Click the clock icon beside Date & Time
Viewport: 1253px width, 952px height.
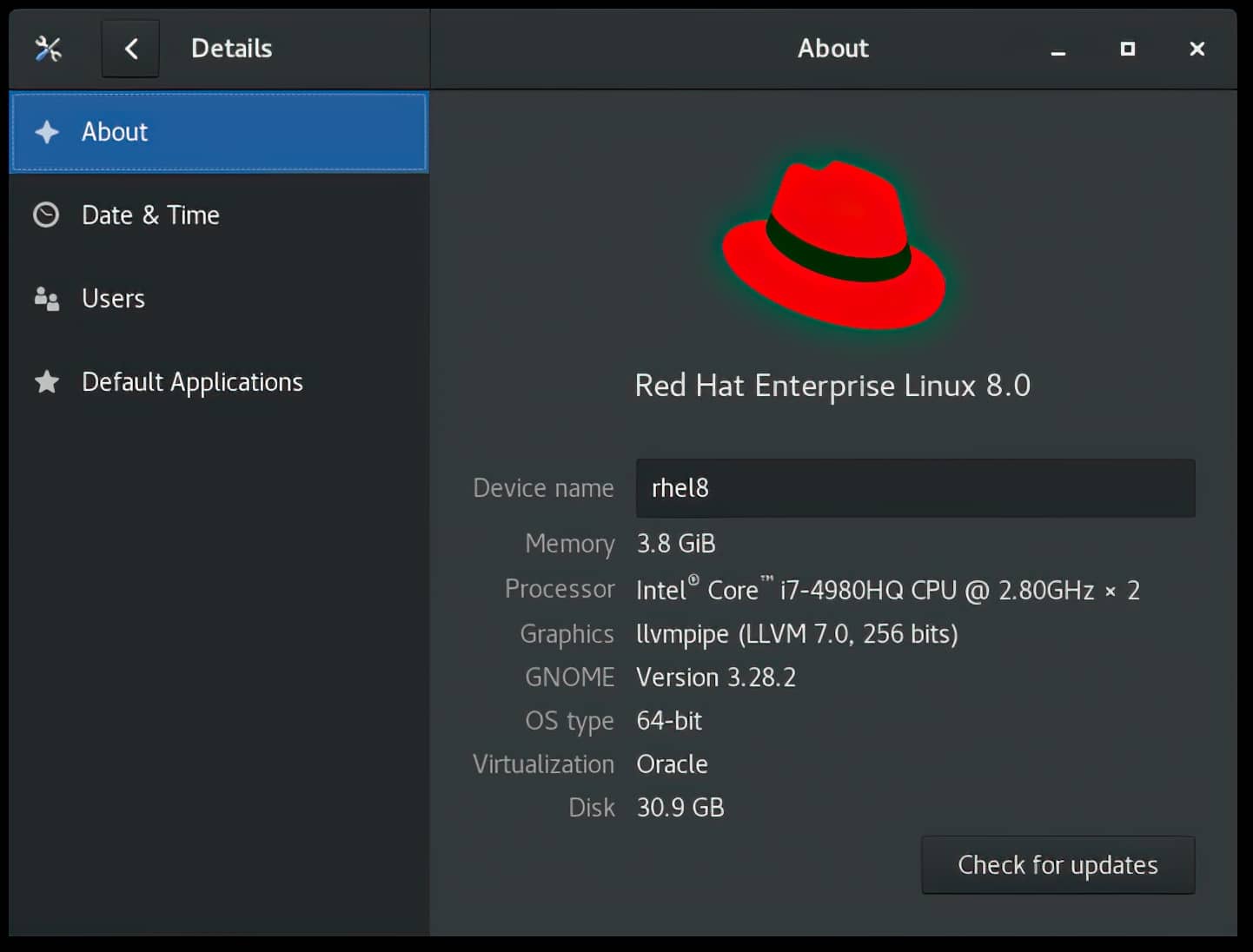(46, 215)
